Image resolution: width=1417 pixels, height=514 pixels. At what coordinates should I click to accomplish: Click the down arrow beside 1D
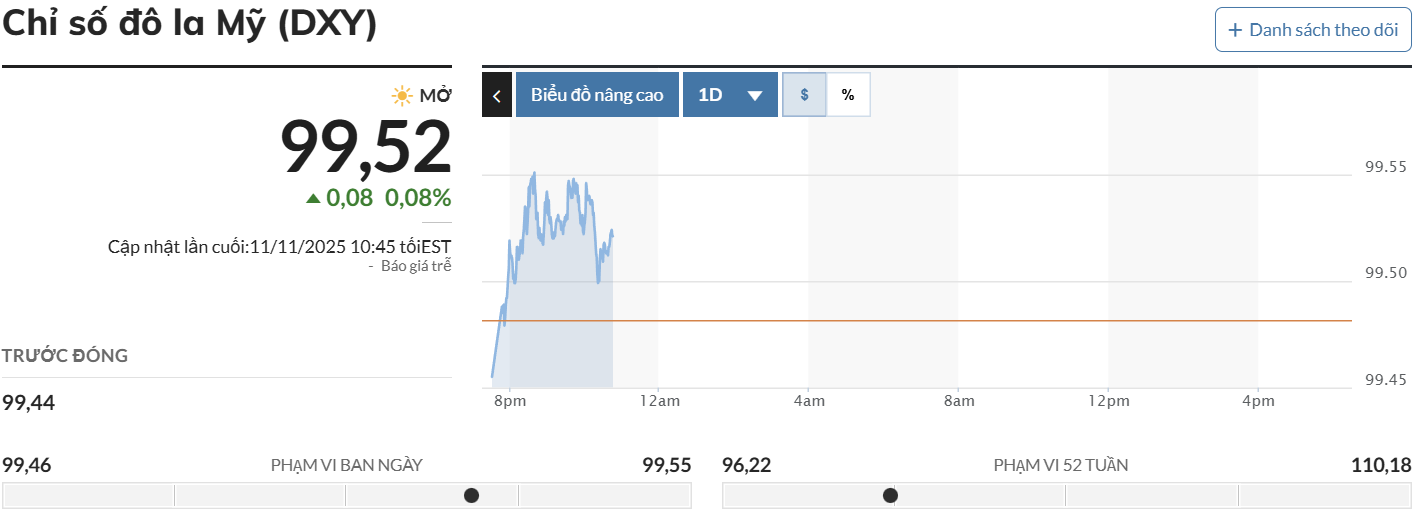coord(755,96)
